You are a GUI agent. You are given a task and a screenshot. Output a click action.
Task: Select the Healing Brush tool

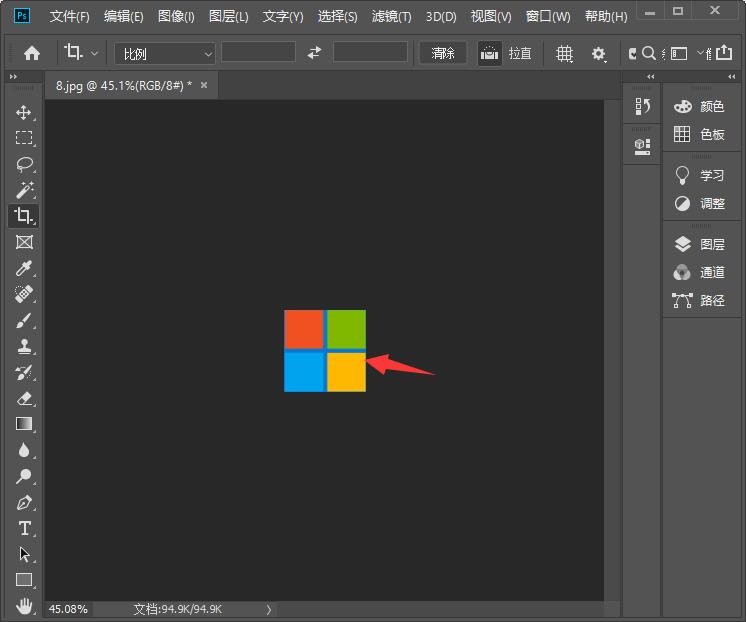point(24,294)
